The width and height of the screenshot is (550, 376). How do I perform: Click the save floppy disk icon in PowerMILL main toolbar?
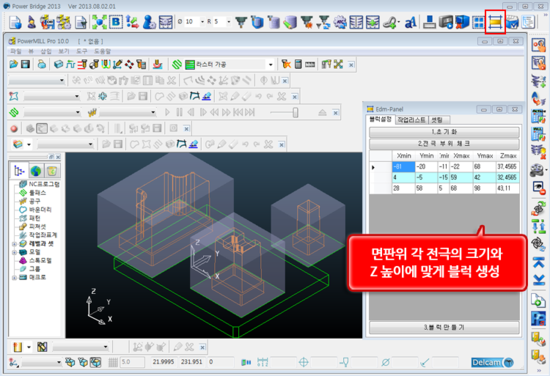point(25,64)
